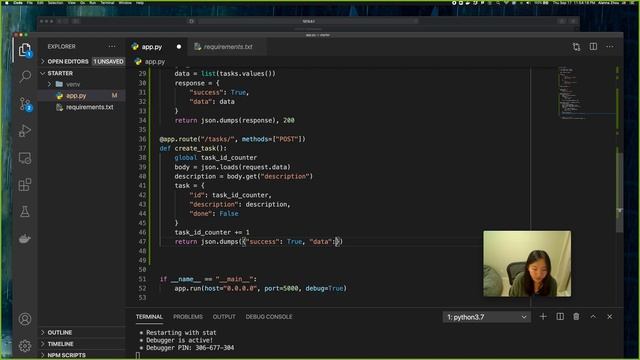Open editor more actions menu

point(610,47)
